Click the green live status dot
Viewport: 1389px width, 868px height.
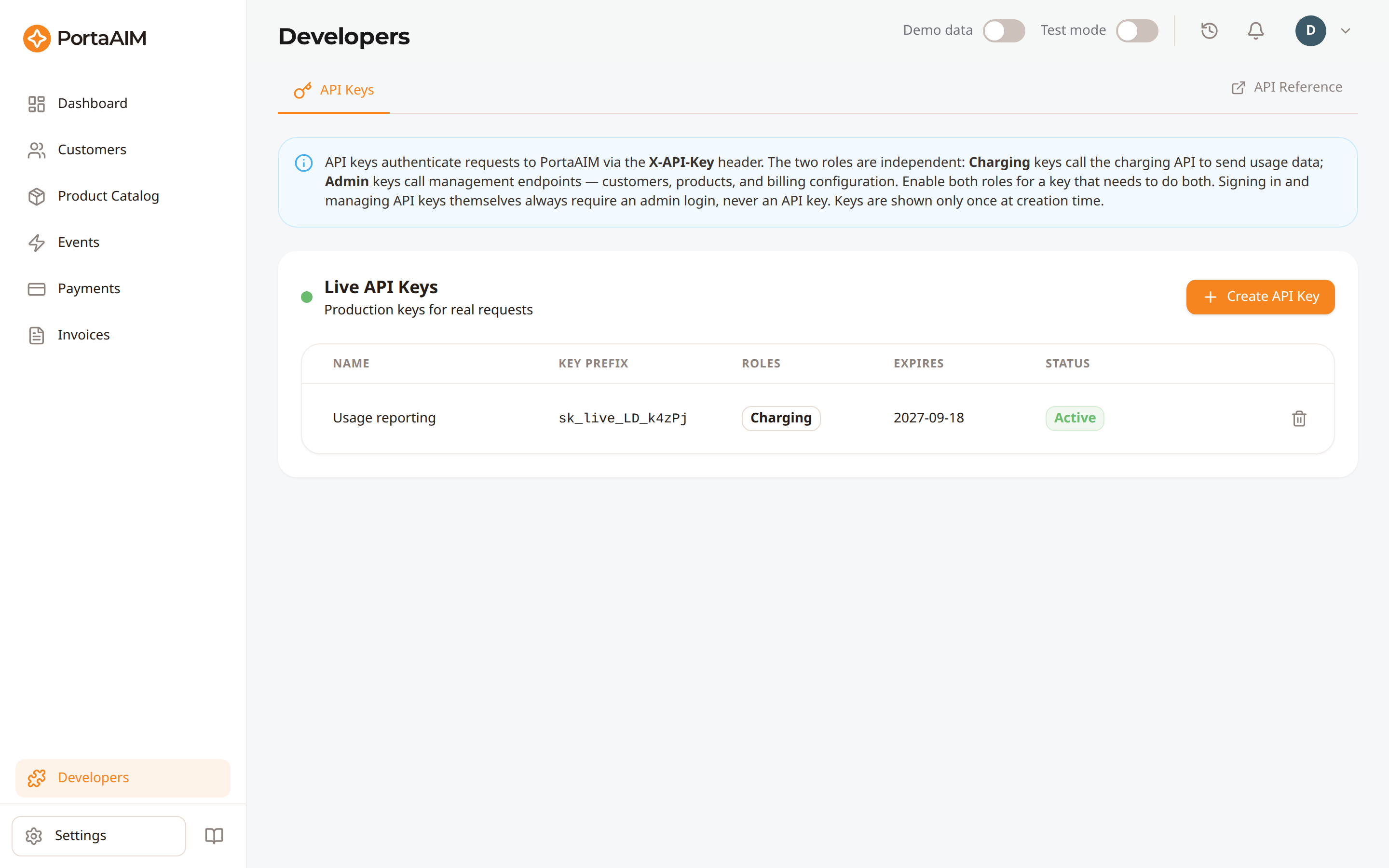[x=307, y=297]
